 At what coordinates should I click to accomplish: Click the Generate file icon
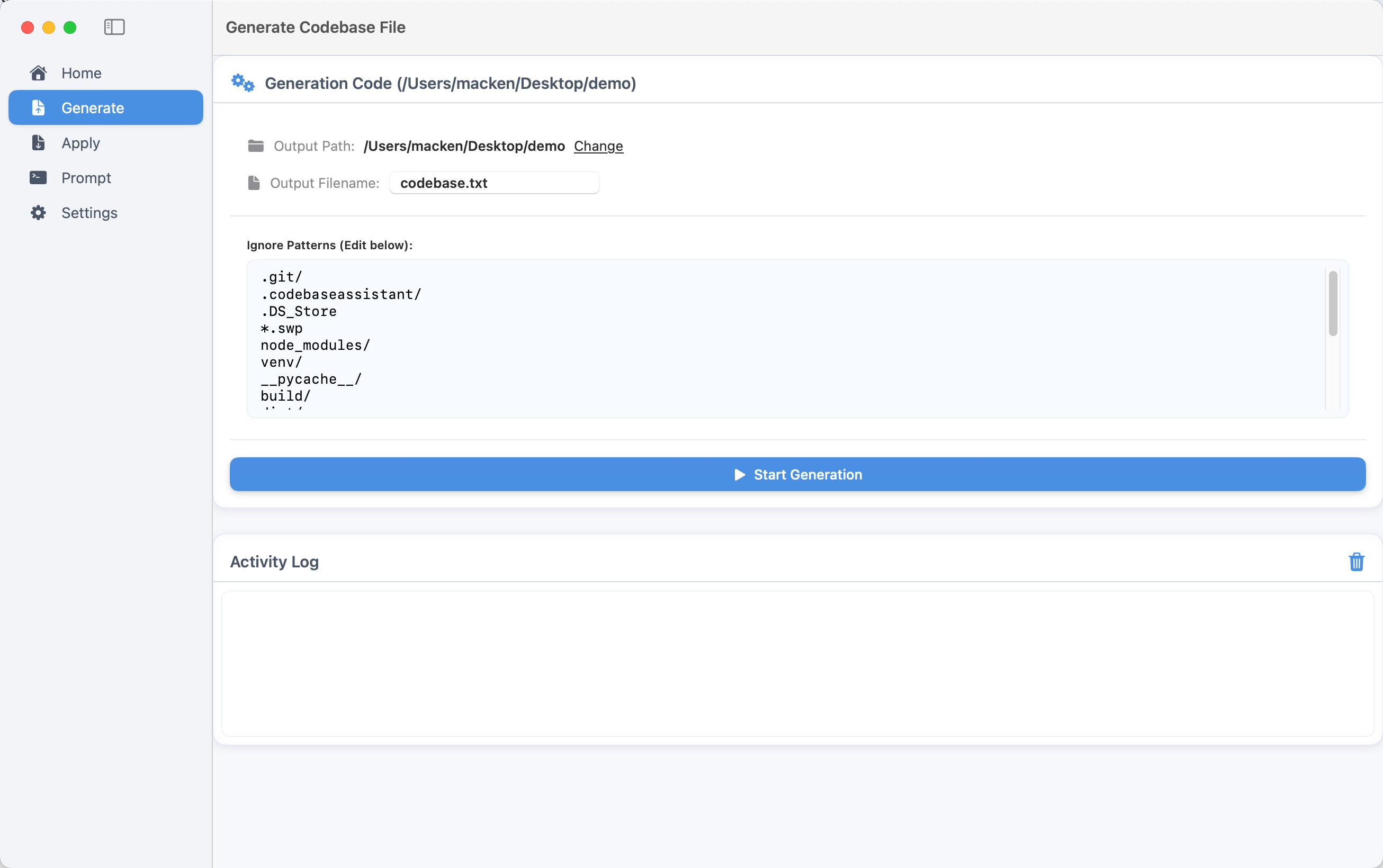pyautogui.click(x=39, y=107)
